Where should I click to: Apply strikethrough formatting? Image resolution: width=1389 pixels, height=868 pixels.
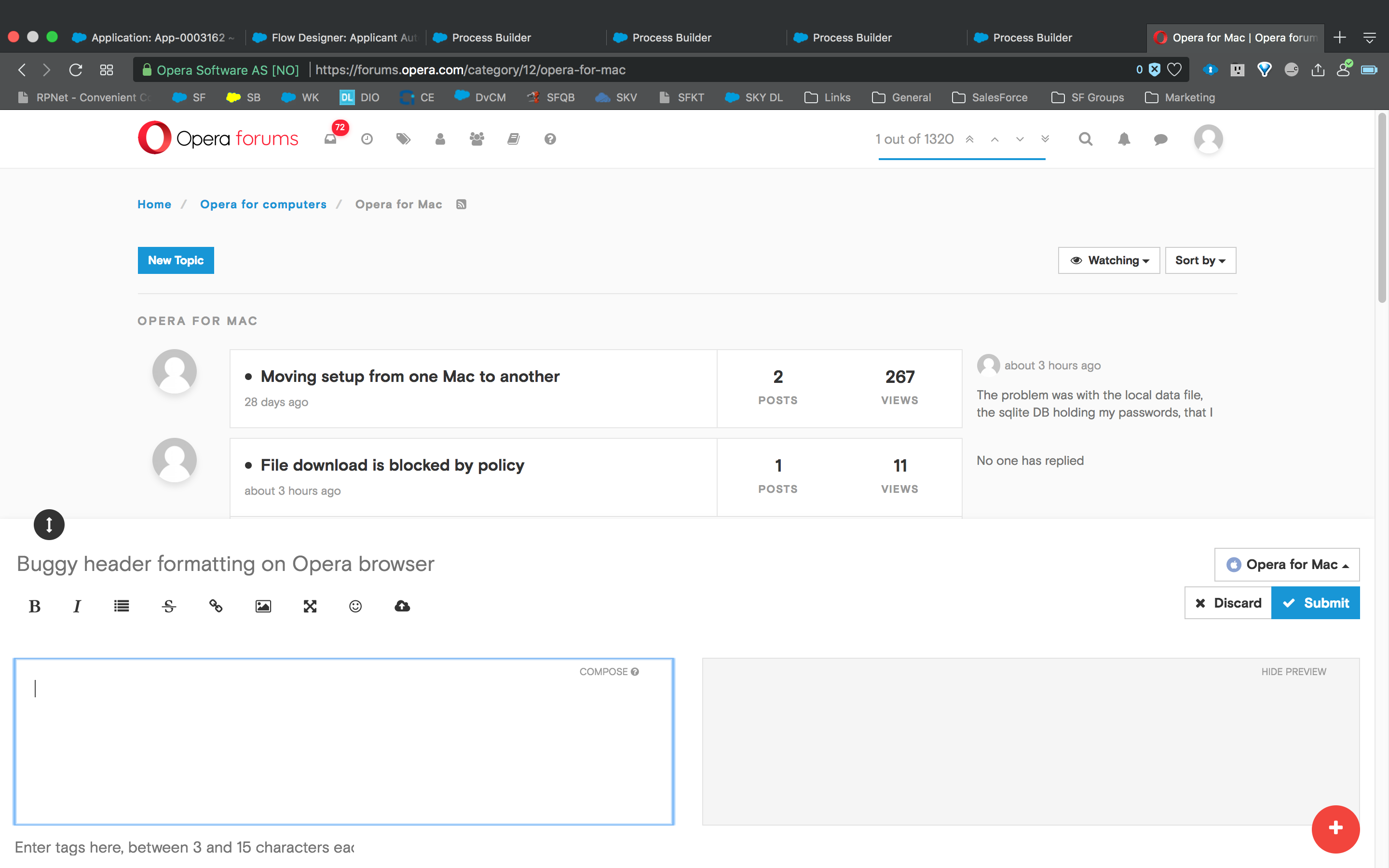[x=169, y=606]
